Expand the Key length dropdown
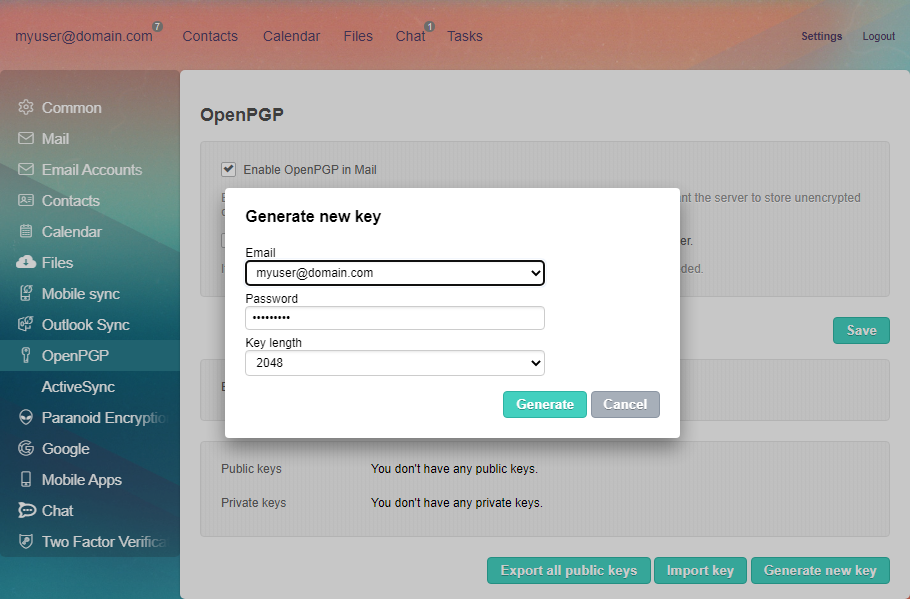 [x=394, y=362]
